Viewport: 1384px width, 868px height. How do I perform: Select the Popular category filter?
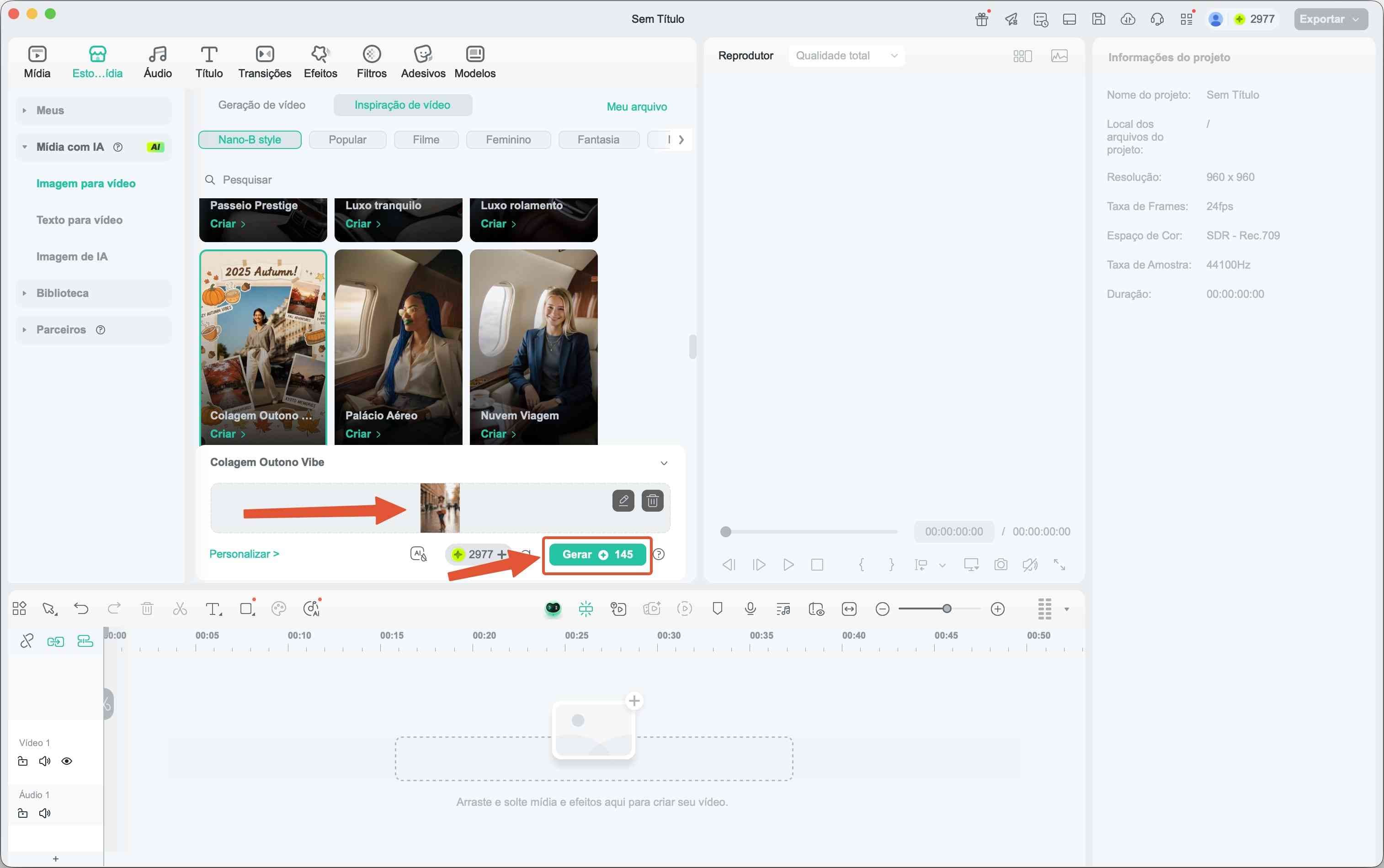coord(347,139)
